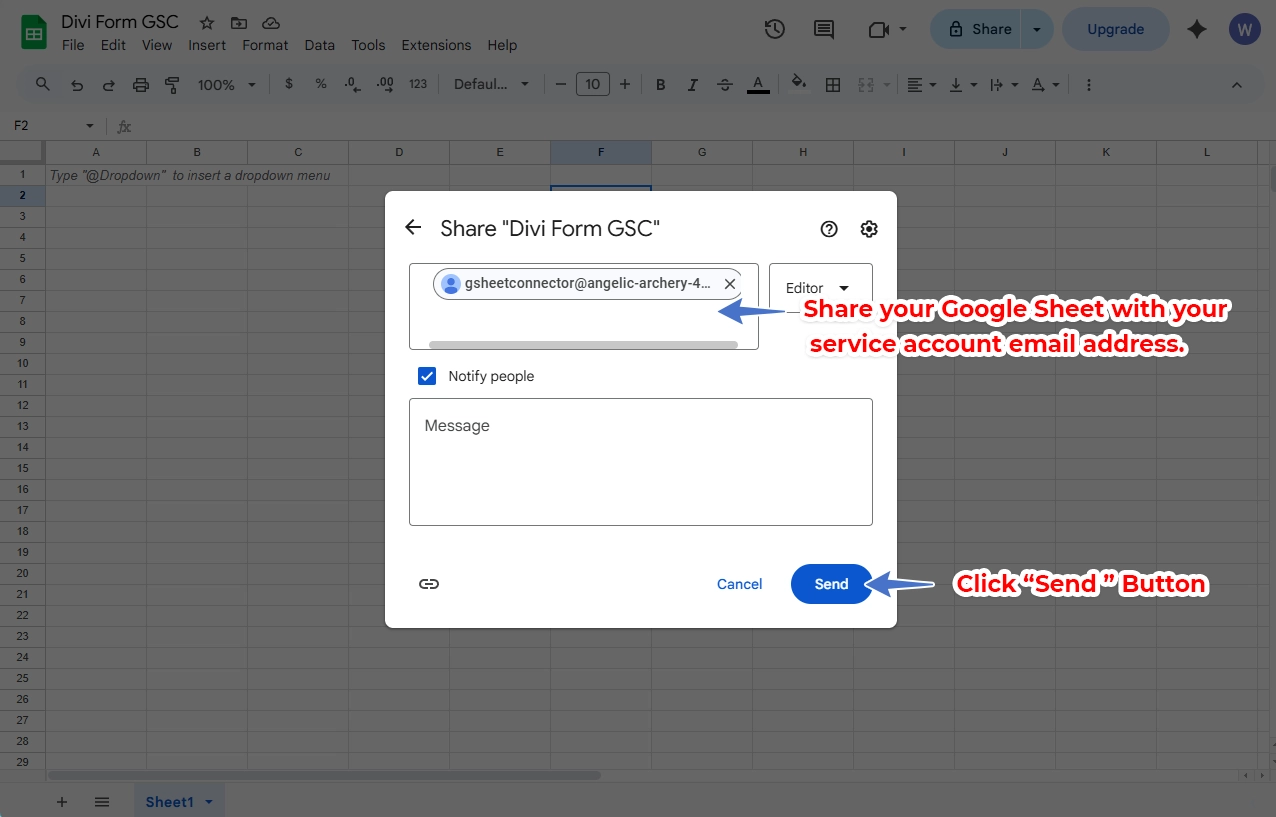1276x817 pixels.
Task: Toggle the starred status of the spreadsheet
Action: click(206, 21)
